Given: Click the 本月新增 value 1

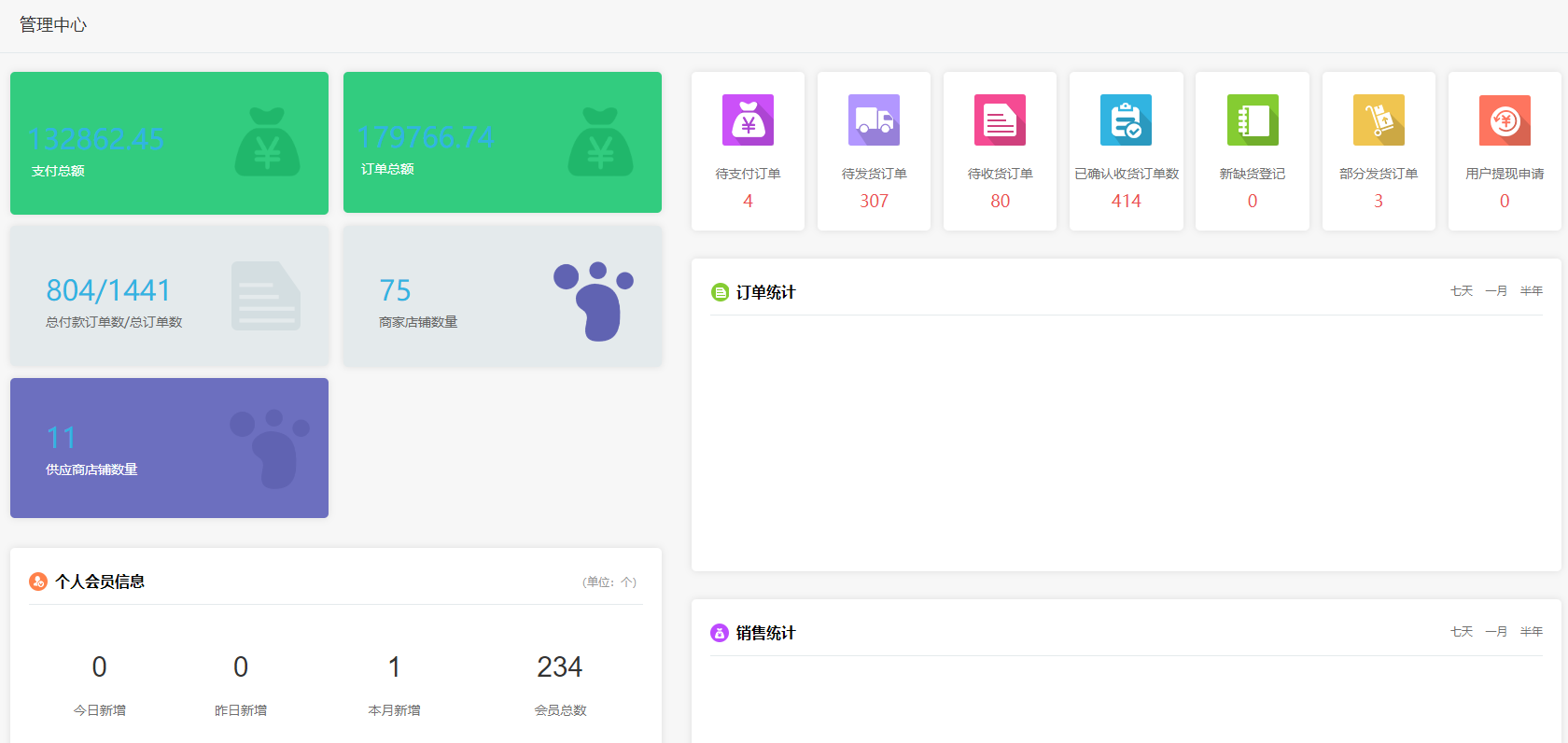Looking at the screenshot, I should tap(394, 667).
